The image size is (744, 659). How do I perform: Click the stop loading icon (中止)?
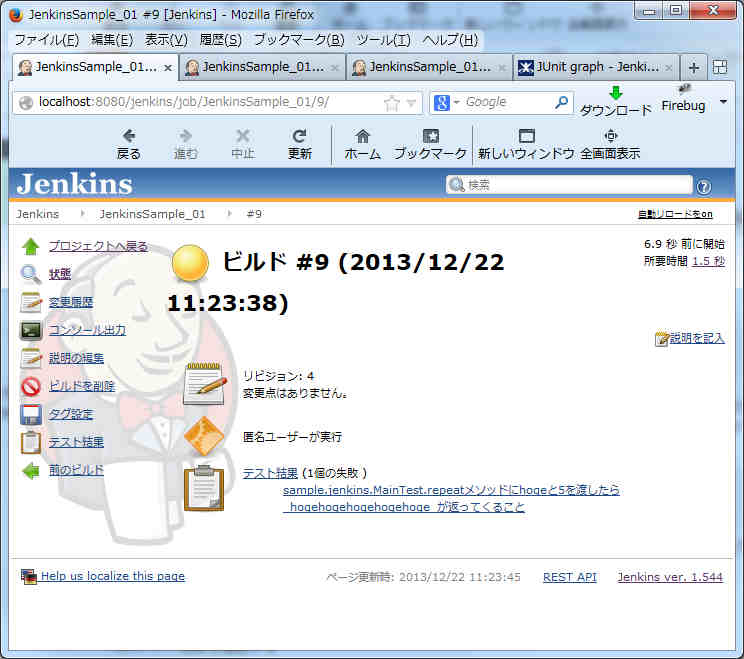pyautogui.click(x=243, y=136)
